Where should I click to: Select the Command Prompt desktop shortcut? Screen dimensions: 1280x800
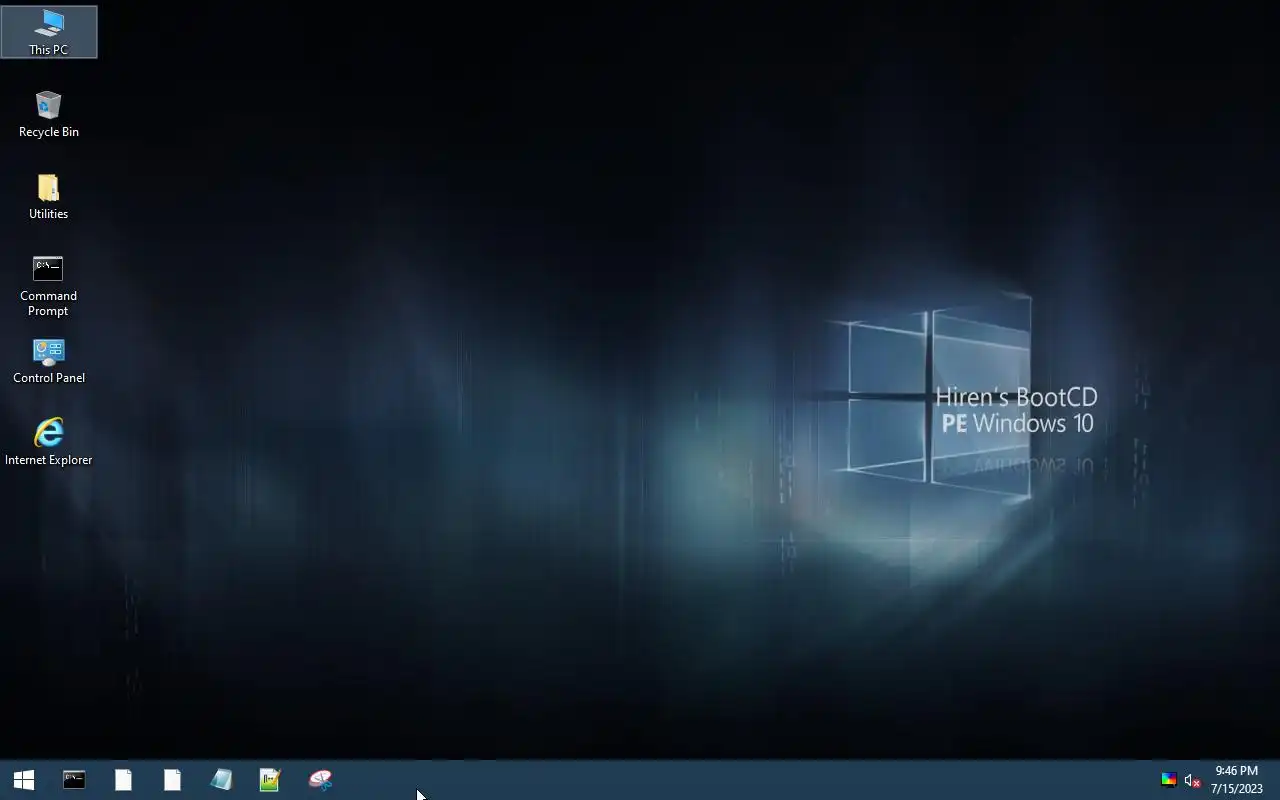point(48,286)
